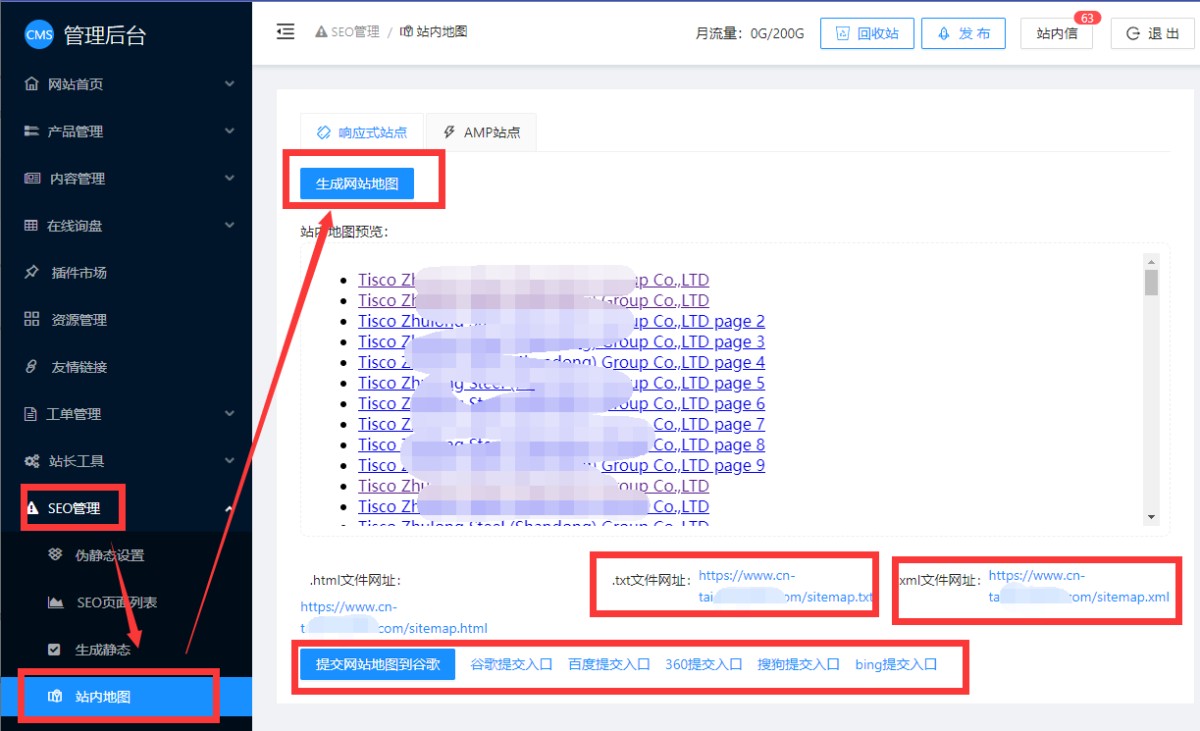Viewport: 1200px width, 731px height.
Task: Select the 响应式站点 tab
Action: (x=361, y=132)
